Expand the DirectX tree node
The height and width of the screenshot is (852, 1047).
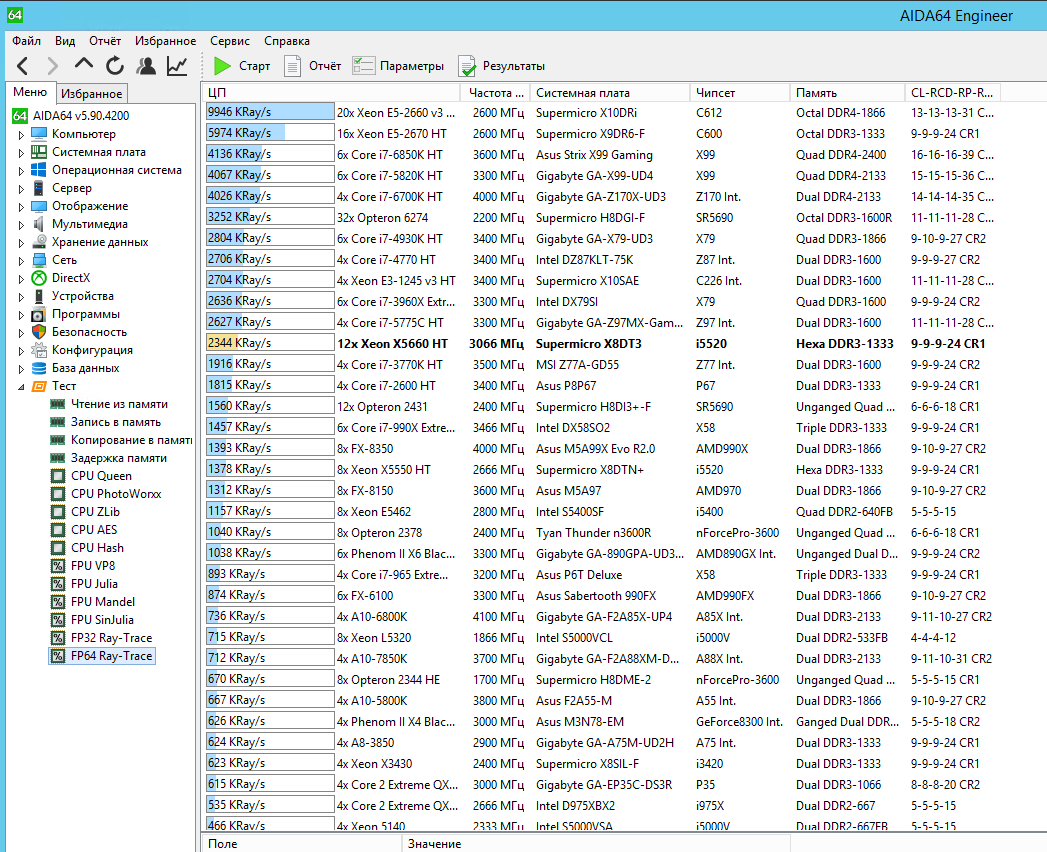point(21,278)
